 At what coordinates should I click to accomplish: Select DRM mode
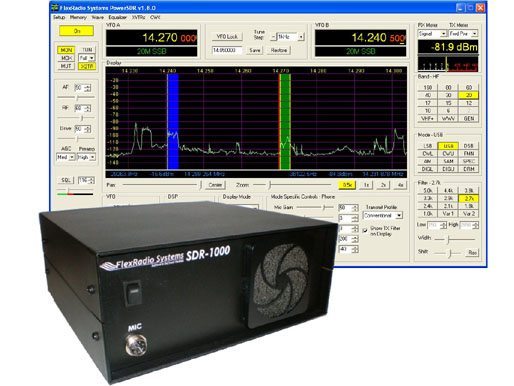(x=469, y=169)
